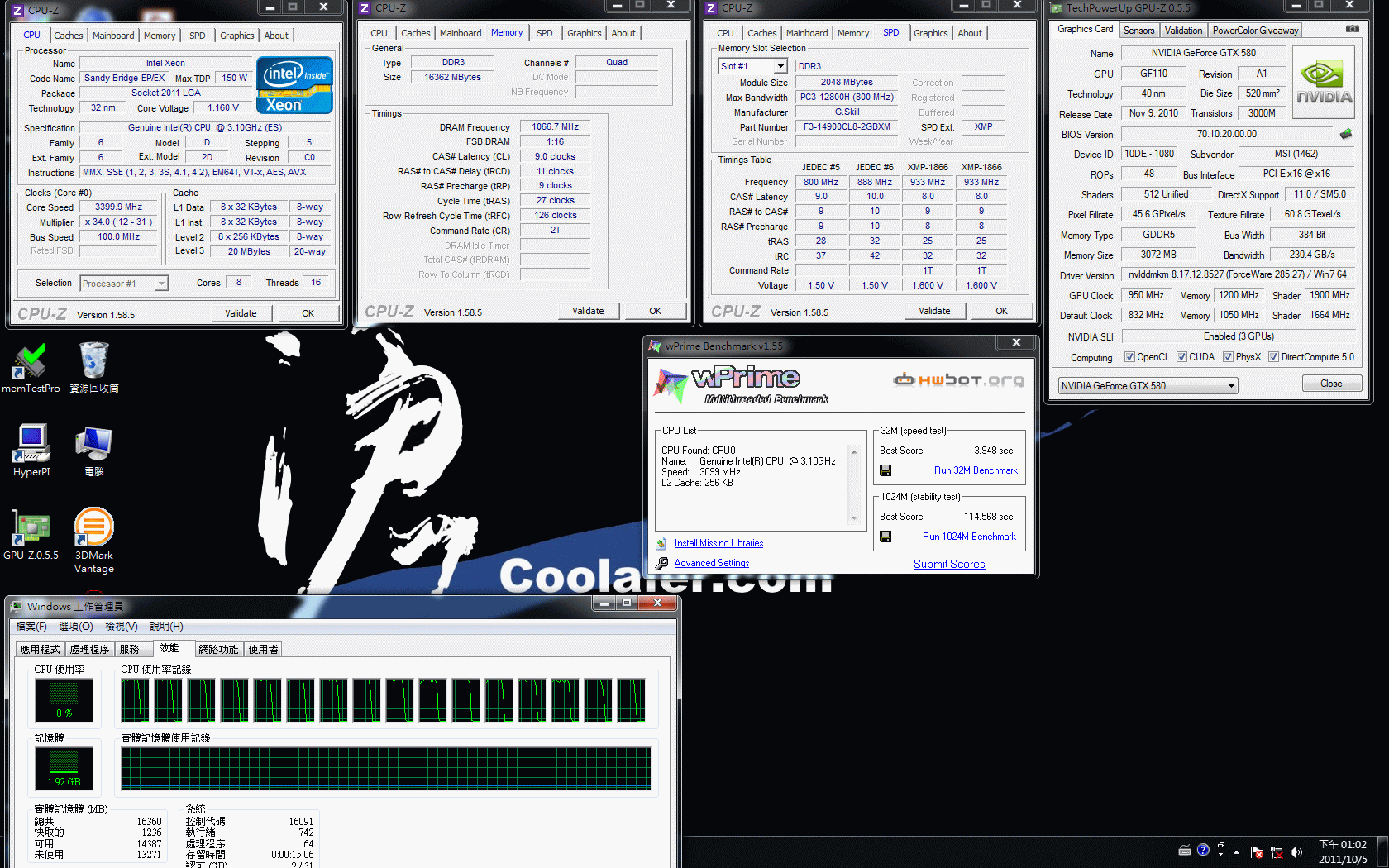Click OK in the first CPU-Z window
This screenshot has height=868, width=1389.
[308, 313]
